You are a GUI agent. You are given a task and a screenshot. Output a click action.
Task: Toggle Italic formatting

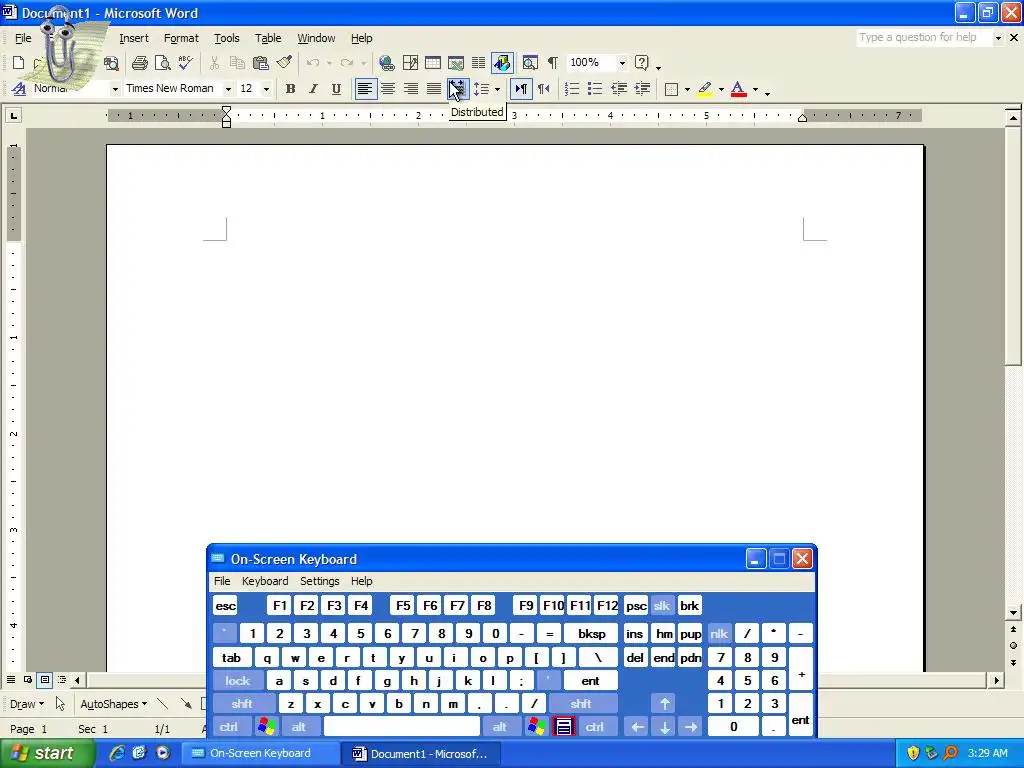(x=313, y=89)
